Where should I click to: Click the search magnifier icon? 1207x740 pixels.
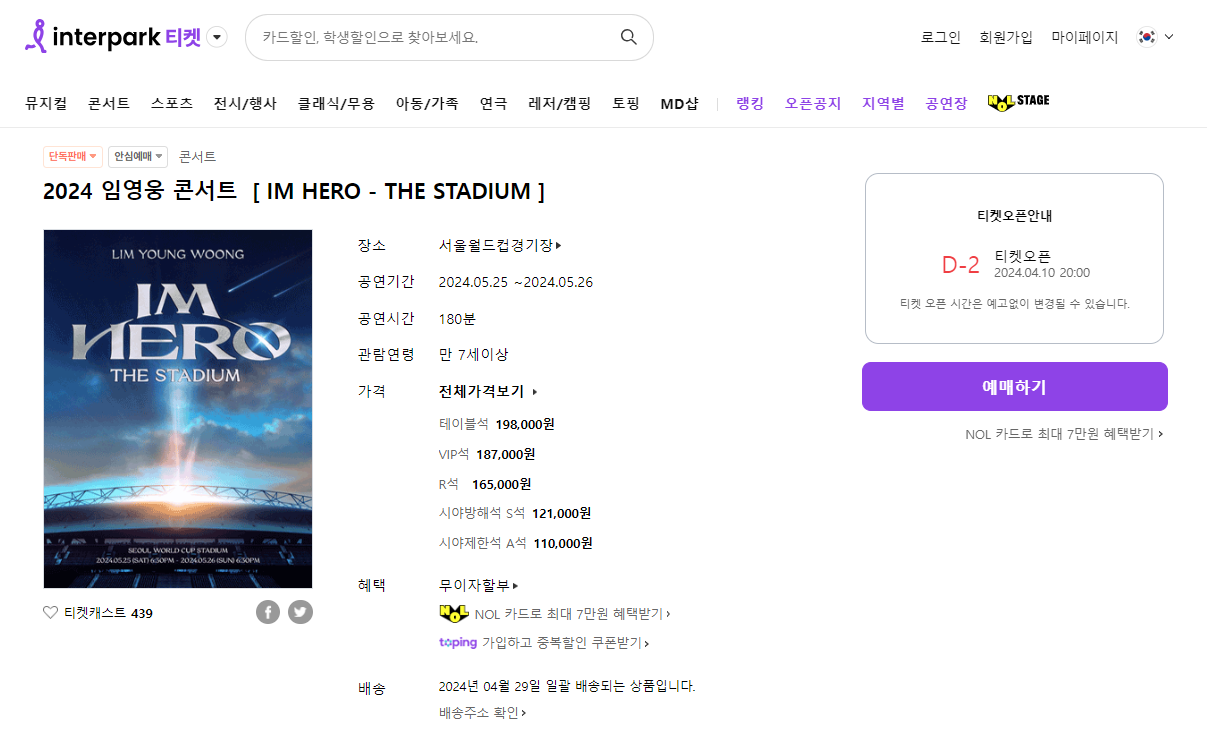point(628,36)
